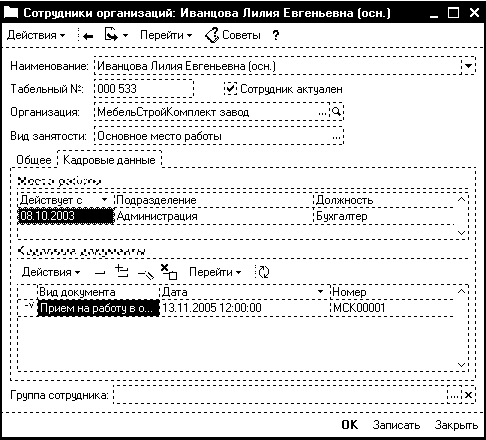Image resolution: width=486 pixels, height=440 pixels.
Task: Click sort arrow in Действует с column header
Action: [104, 200]
